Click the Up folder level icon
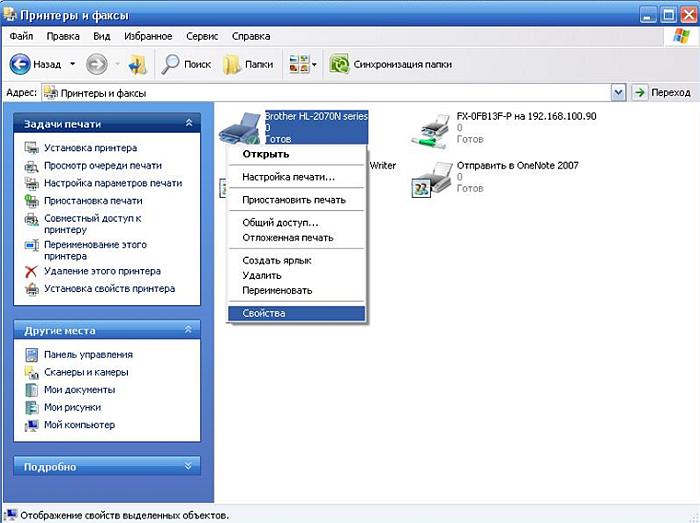 [x=138, y=64]
